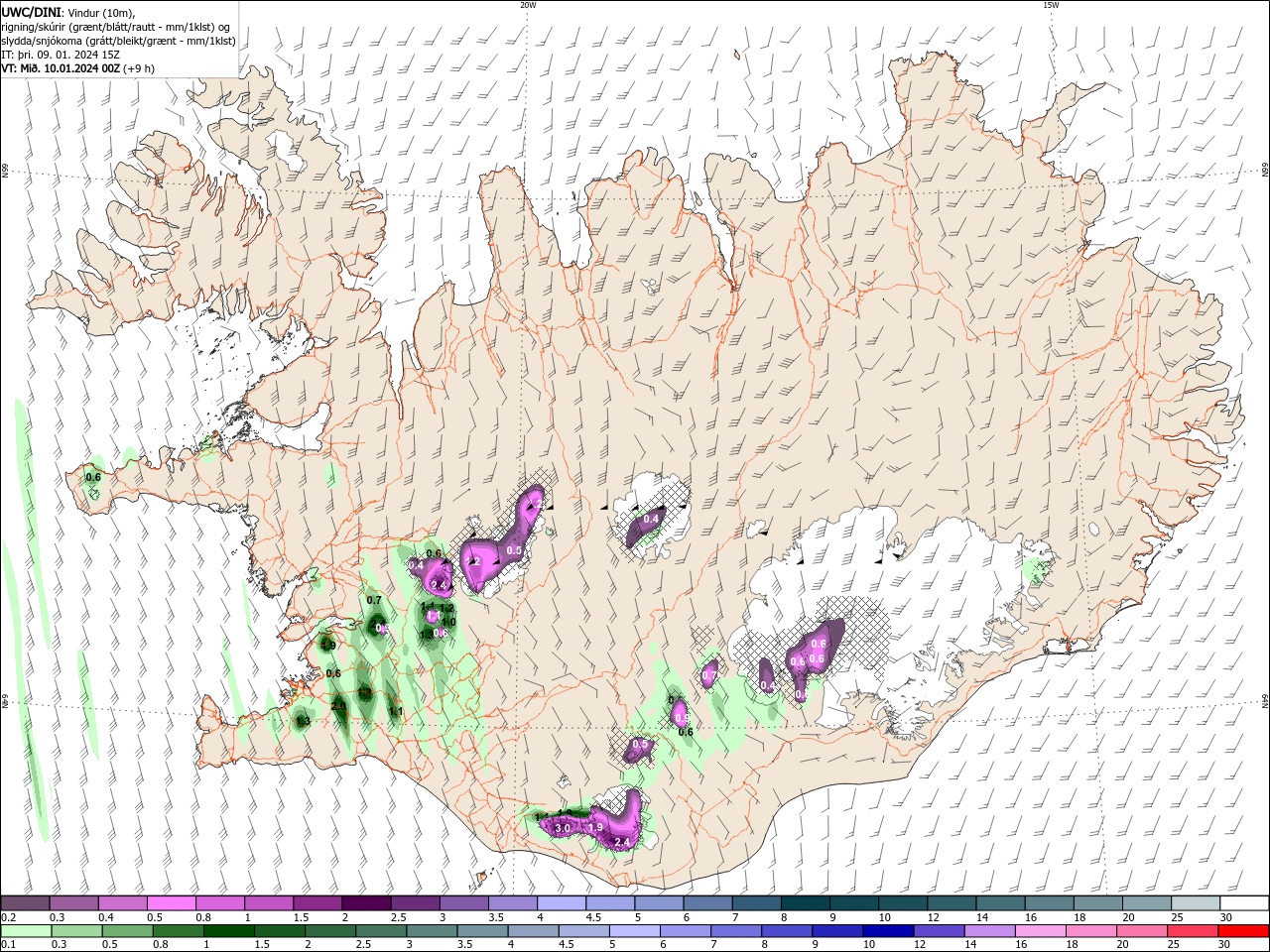Click the palest green 0.1–0.3 lower legend swatch

click(x=26, y=931)
